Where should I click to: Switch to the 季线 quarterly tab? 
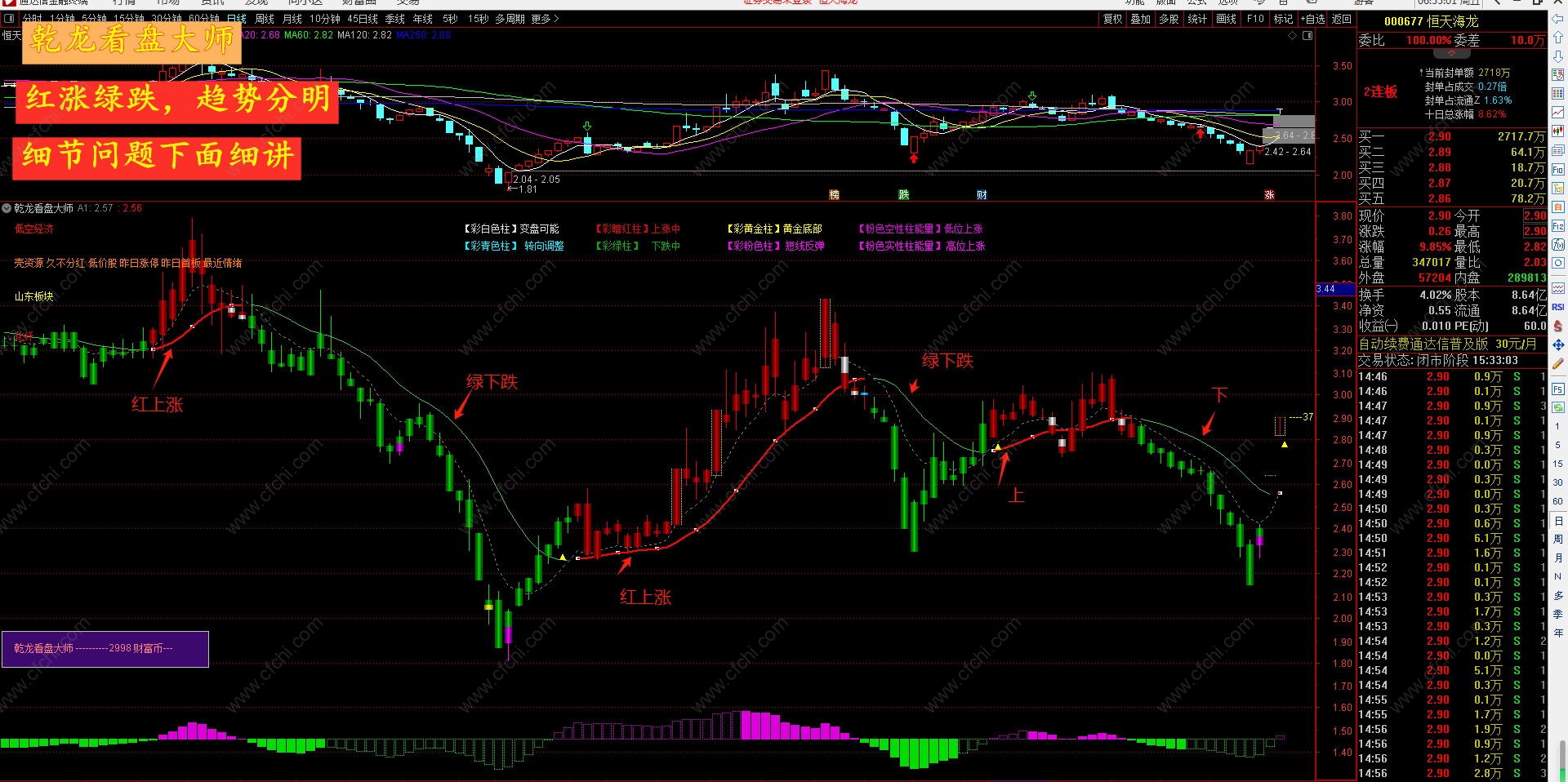(395, 19)
